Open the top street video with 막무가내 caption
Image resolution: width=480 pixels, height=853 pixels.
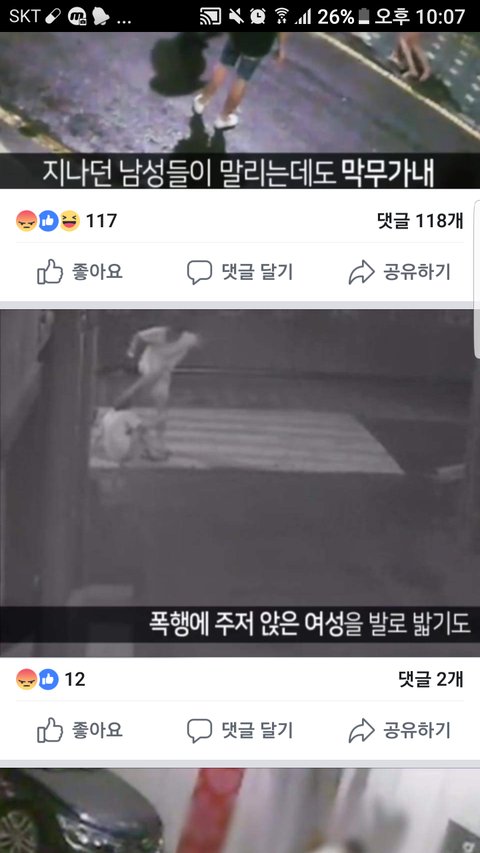coord(240,110)
